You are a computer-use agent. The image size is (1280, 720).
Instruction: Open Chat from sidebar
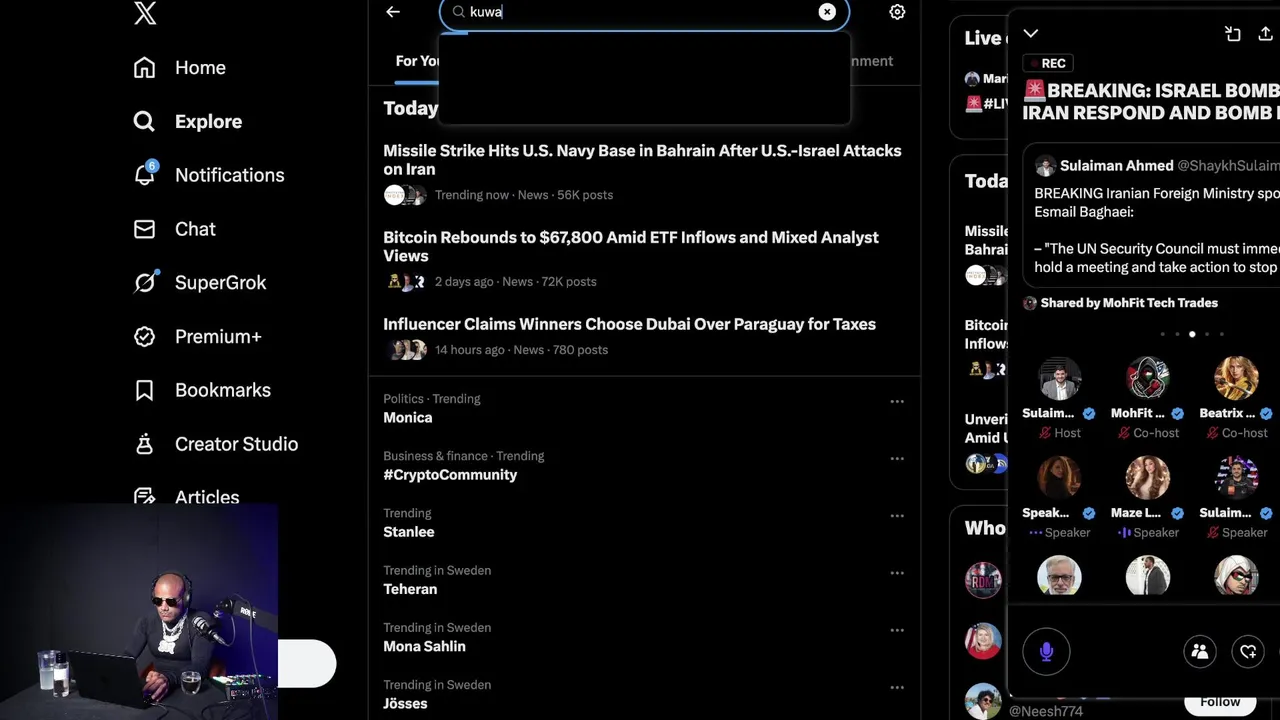click(175, 229)
